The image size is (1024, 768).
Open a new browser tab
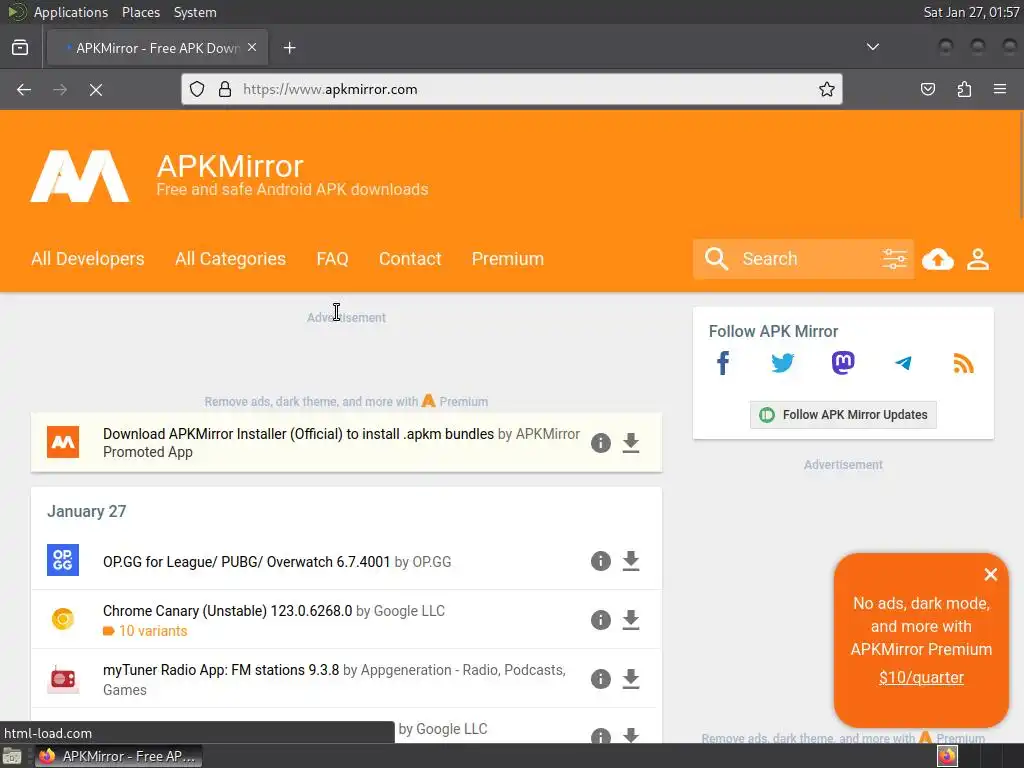[x=289, y=48]
